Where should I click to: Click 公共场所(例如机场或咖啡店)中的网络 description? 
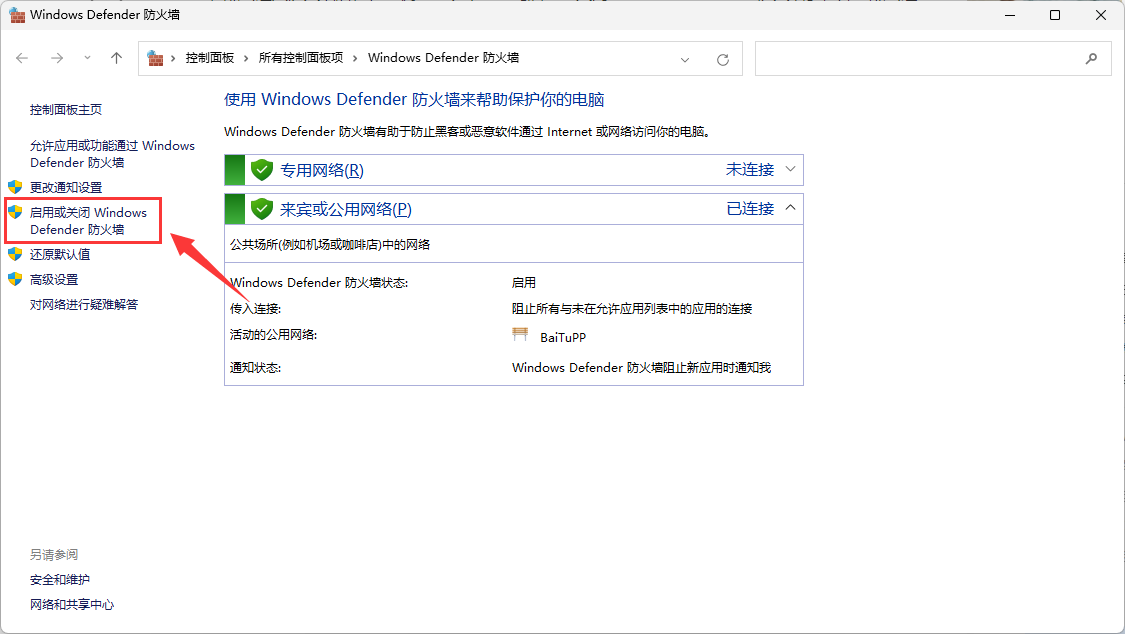pyautogui.click(x=330, y=245)
